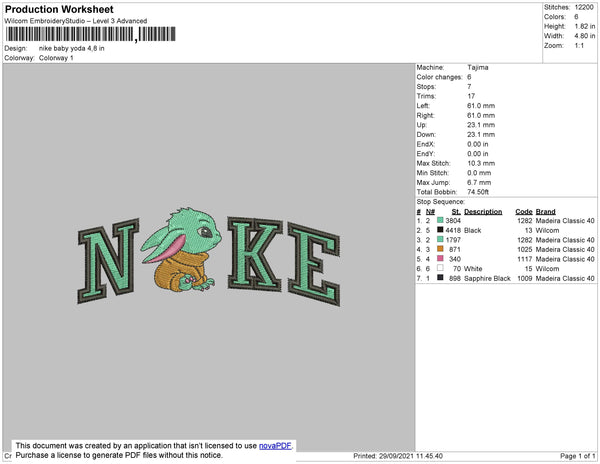This screenshot has height=464, width=600.
Task: Click the embroidered letter K
Action: [255, 254]
